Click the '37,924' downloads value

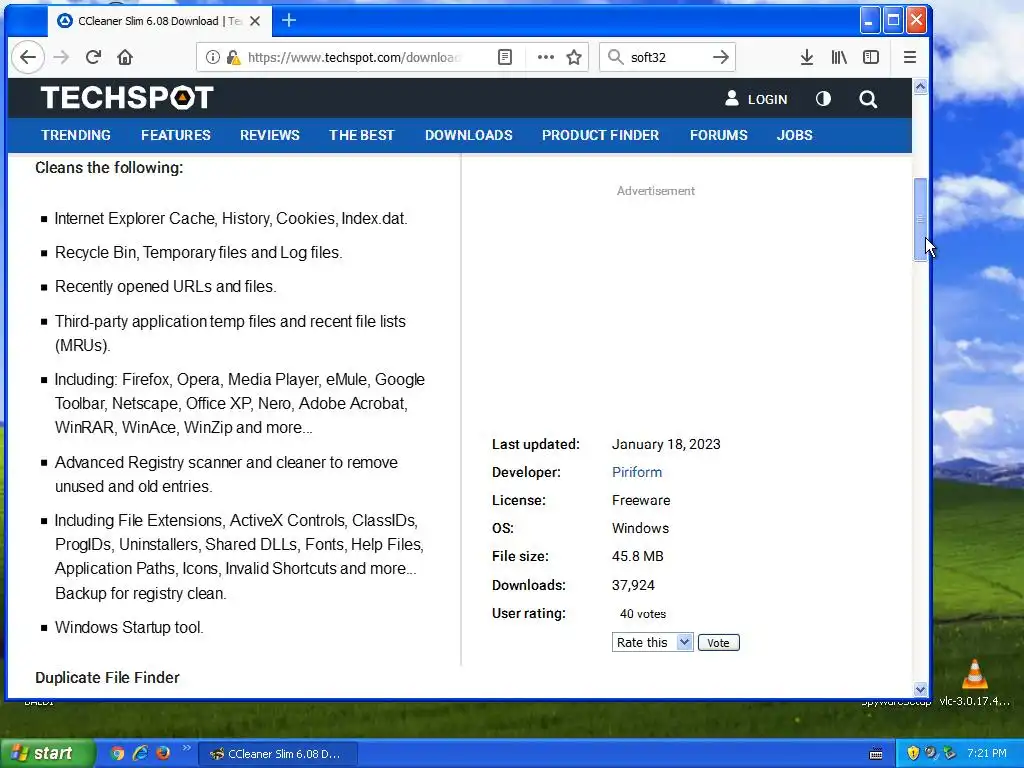[633, 585]
